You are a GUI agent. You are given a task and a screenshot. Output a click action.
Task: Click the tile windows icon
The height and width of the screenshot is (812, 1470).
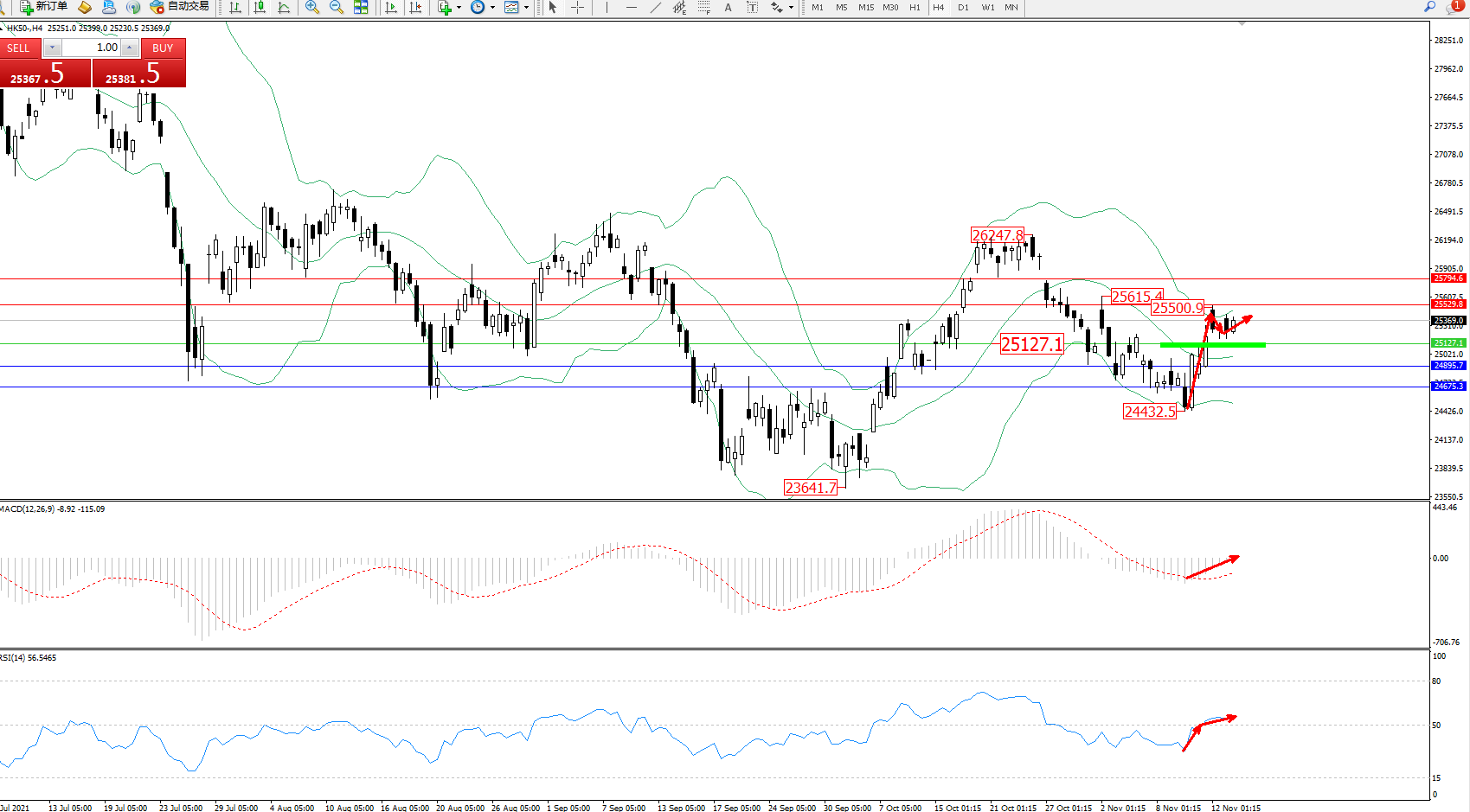click(361, 7)
